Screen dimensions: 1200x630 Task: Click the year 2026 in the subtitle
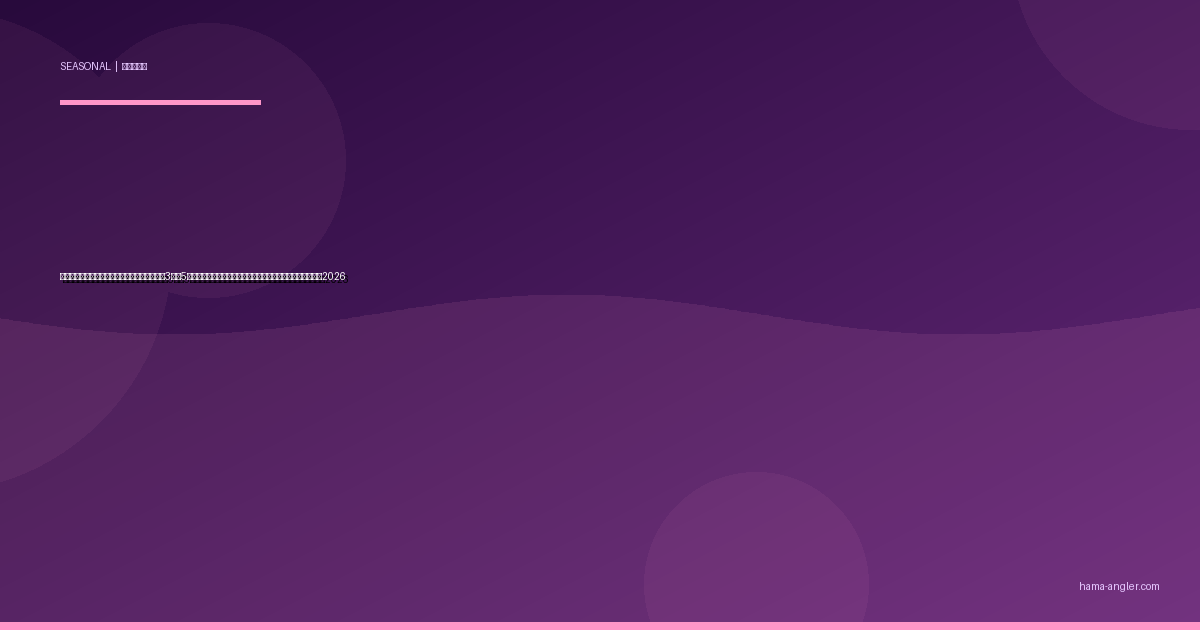334,277
